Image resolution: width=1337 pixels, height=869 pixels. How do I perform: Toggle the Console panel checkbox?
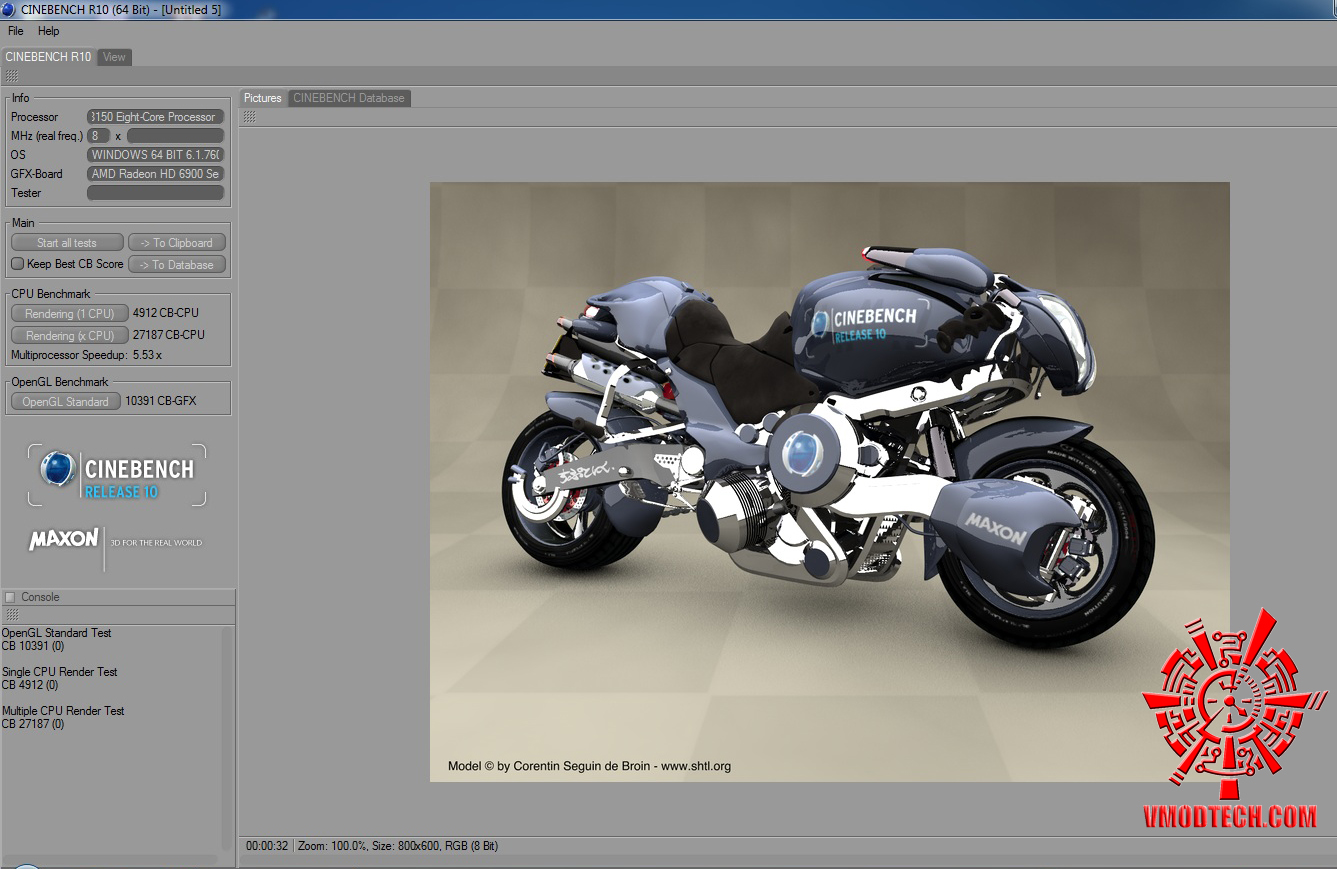tap(10, 597)
